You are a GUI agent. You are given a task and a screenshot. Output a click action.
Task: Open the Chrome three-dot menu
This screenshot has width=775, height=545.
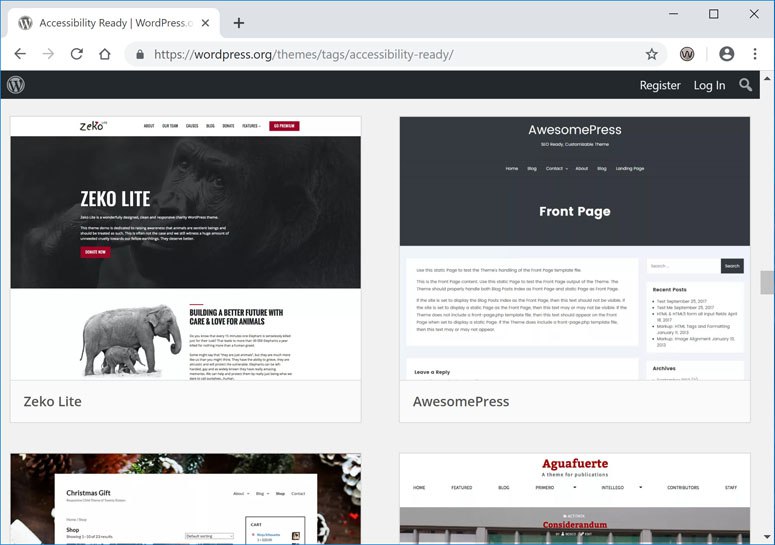pos(755,54)
